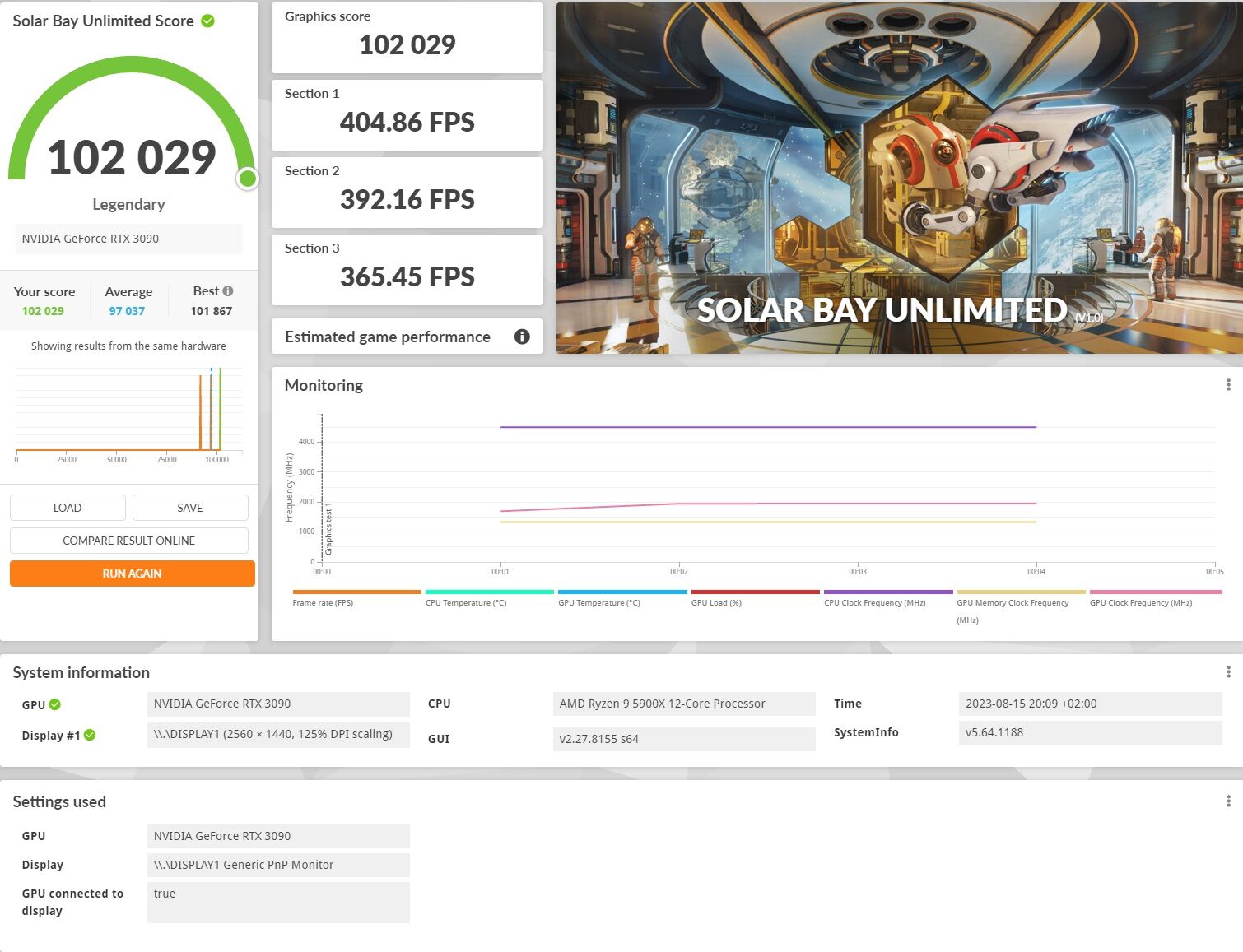Open the Monitoring panel three-dot menu
The image size is (1243, 952).
click(1228, 385)
